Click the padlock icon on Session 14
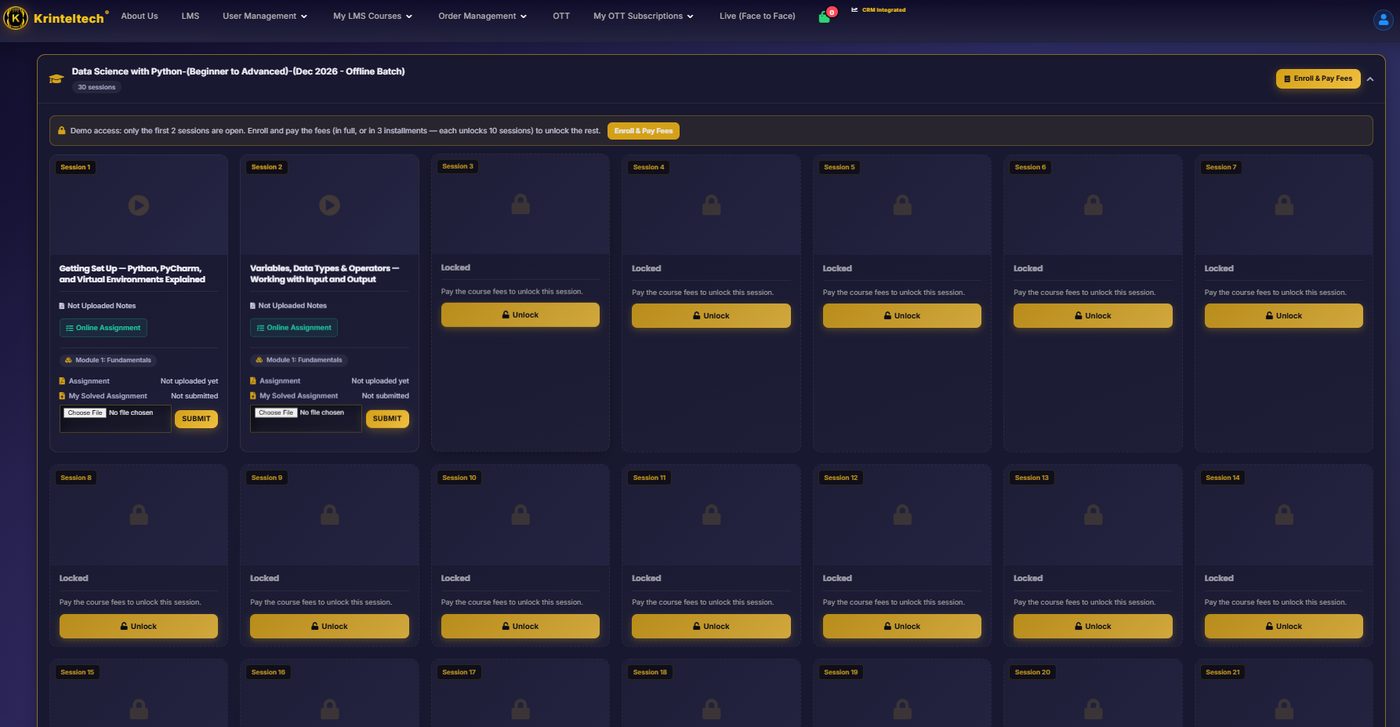The height and width of the screenshot is (727, 1400). click(1284, 515)
